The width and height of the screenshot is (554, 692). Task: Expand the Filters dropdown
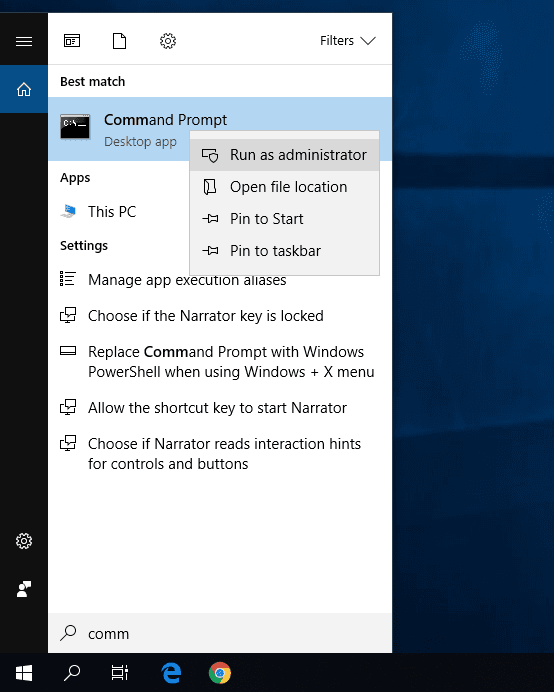[x=348, y=41]
